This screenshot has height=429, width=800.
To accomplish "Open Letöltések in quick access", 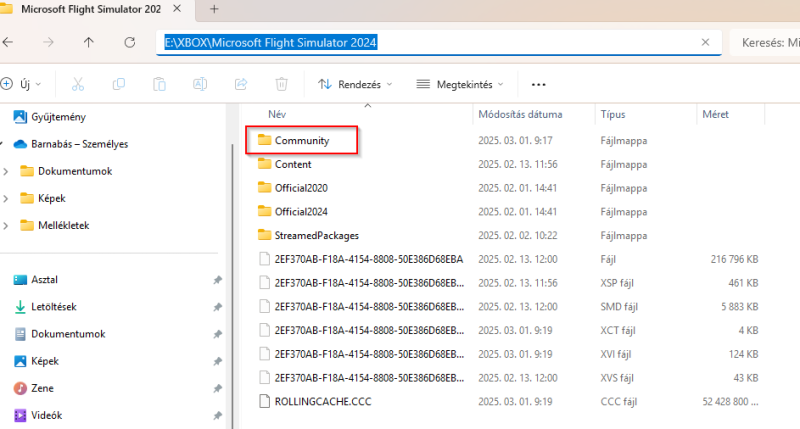I will pyautogui.click(x=45, y=307).
